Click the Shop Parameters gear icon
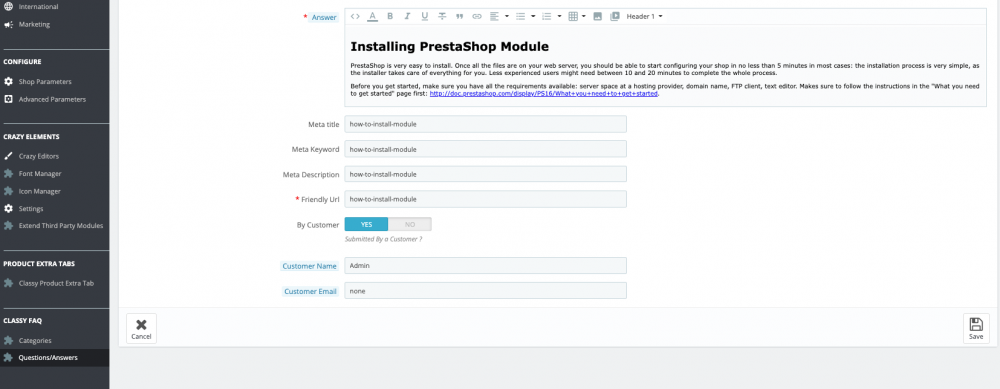The image size is (1000, 389). click(8, 82)
